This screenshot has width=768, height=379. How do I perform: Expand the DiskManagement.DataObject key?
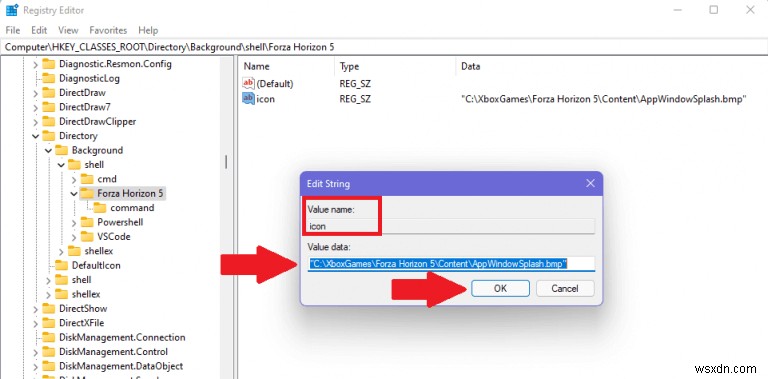coord(35,366)
